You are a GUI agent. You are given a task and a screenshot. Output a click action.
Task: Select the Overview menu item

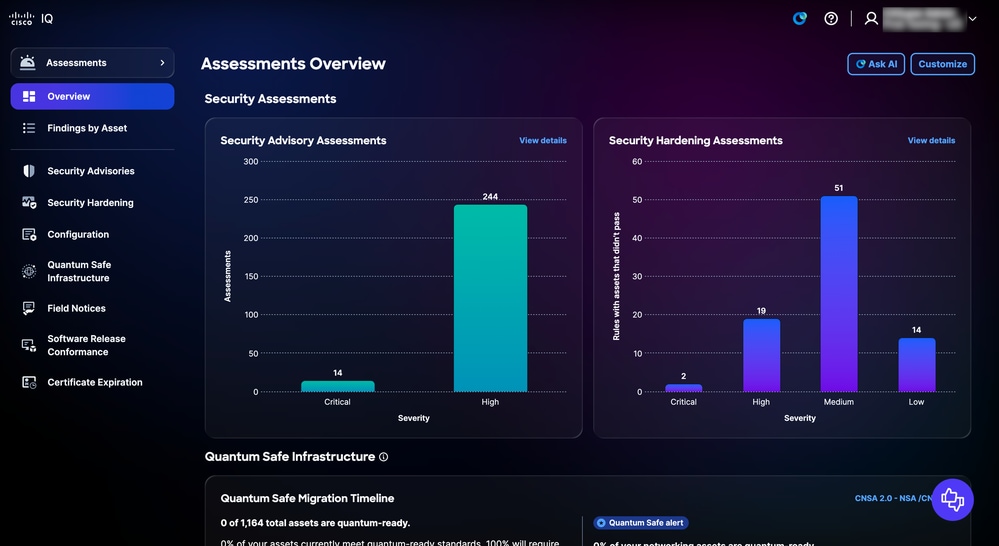[92, 96]
